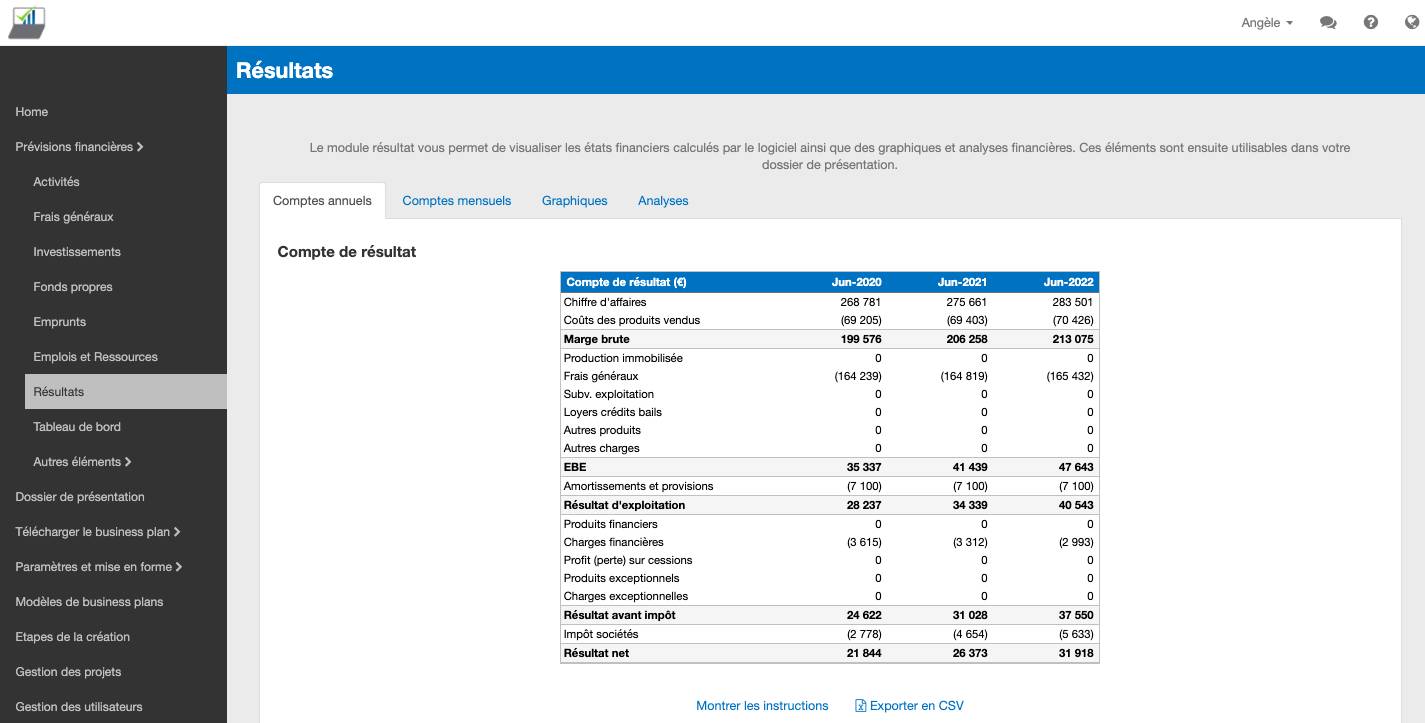Switch to the Comptes mensuels tab

456,201
